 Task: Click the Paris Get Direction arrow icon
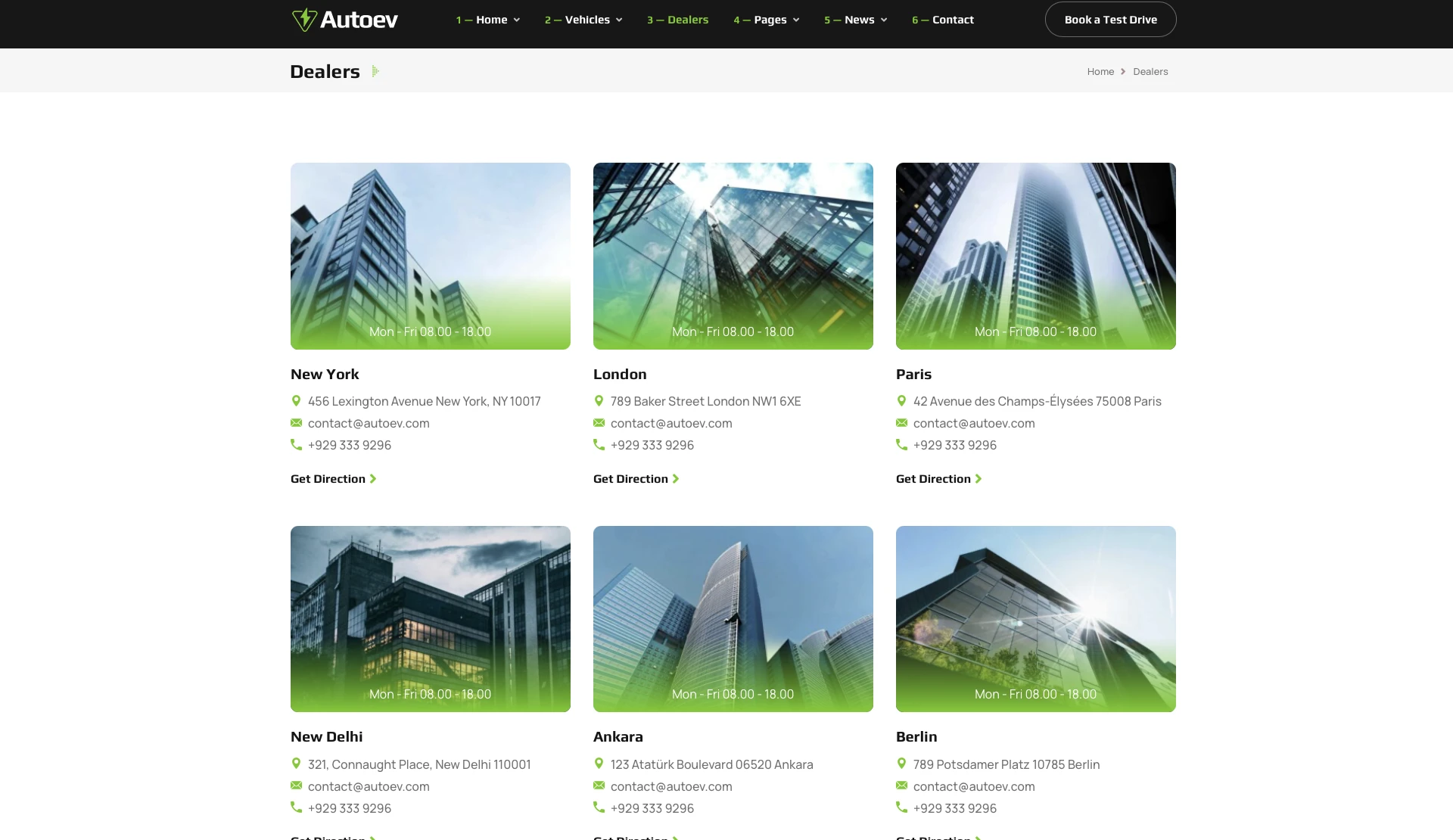[979, 479]
